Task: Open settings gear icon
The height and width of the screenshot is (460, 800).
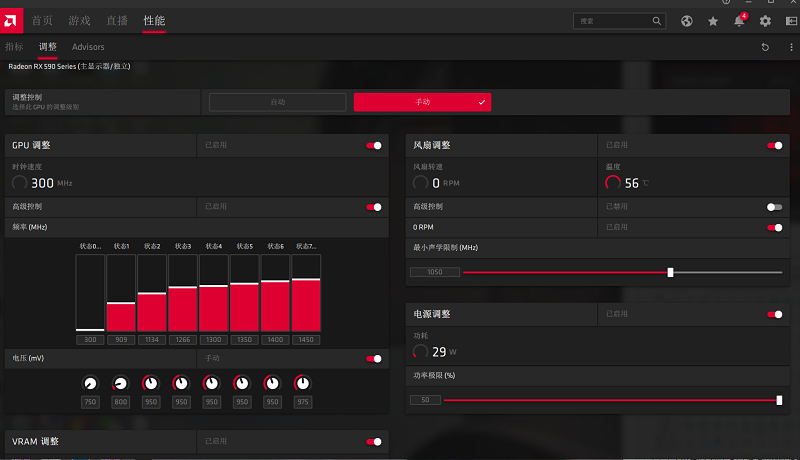Action: coord(765,21)
